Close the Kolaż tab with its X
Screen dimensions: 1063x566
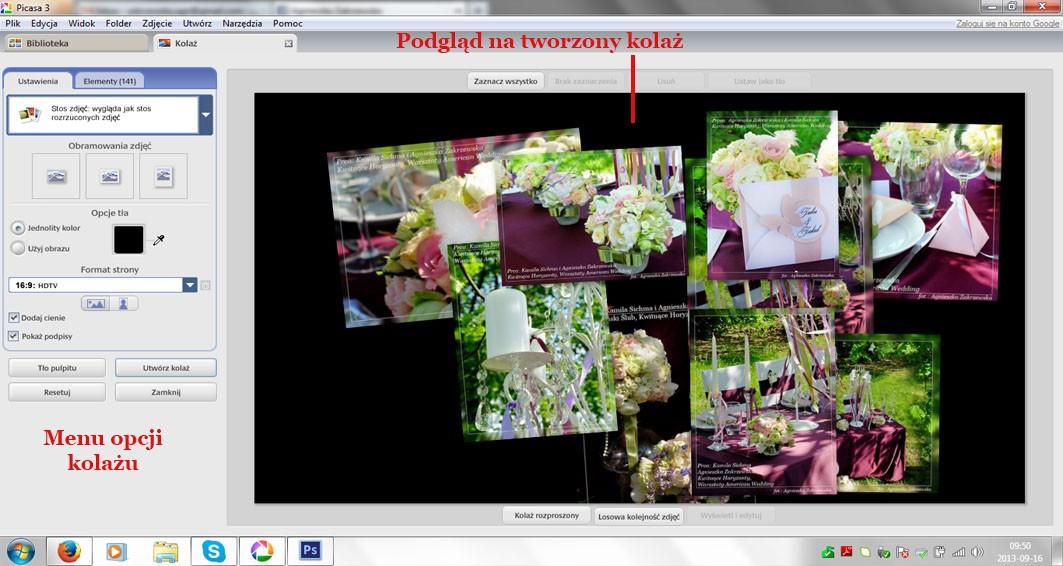click(x=289, y=43)
